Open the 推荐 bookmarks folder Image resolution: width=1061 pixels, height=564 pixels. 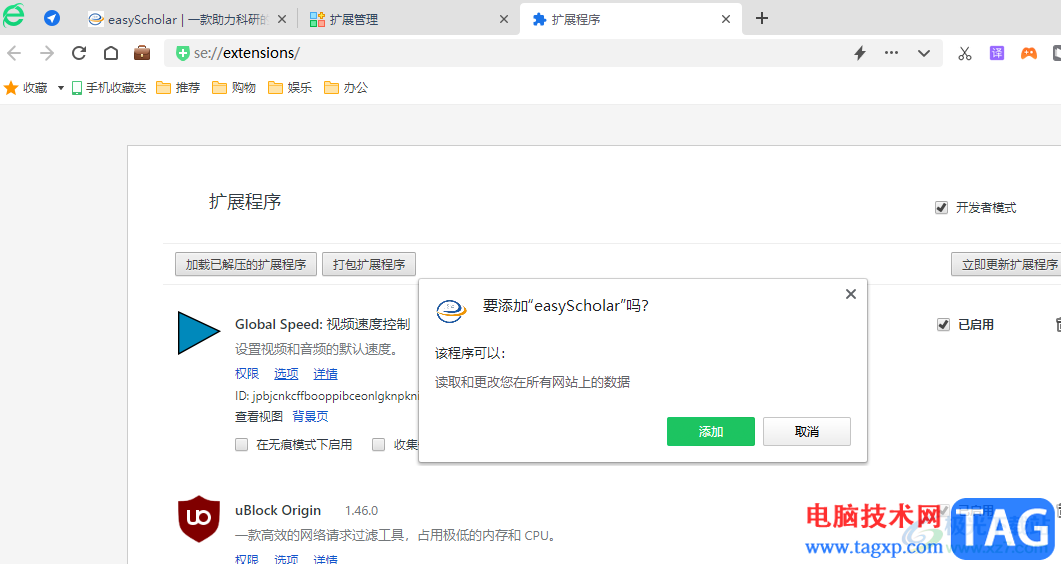[x=179, y=88]
